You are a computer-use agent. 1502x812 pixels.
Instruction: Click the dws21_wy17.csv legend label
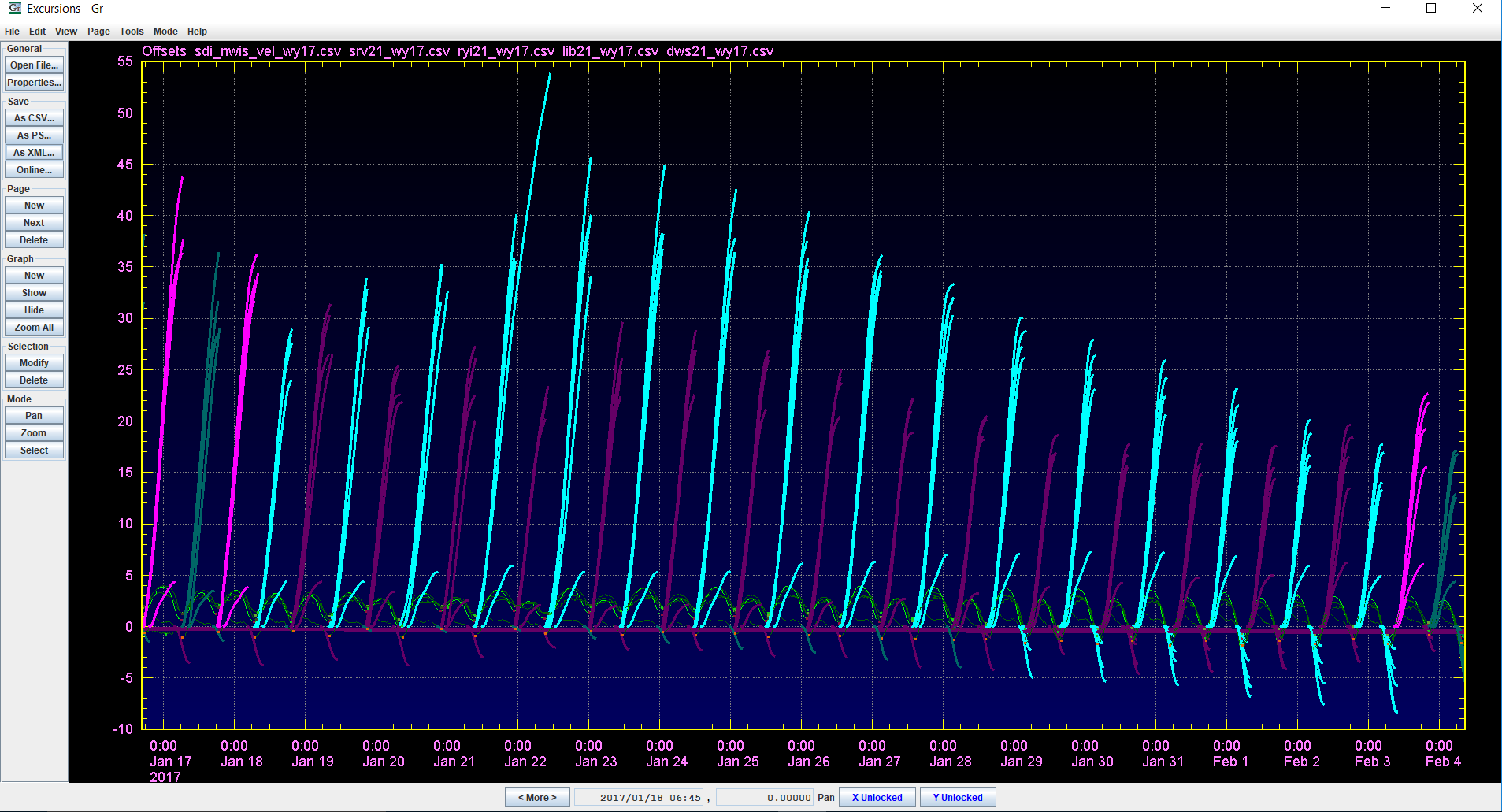[720, 51]
